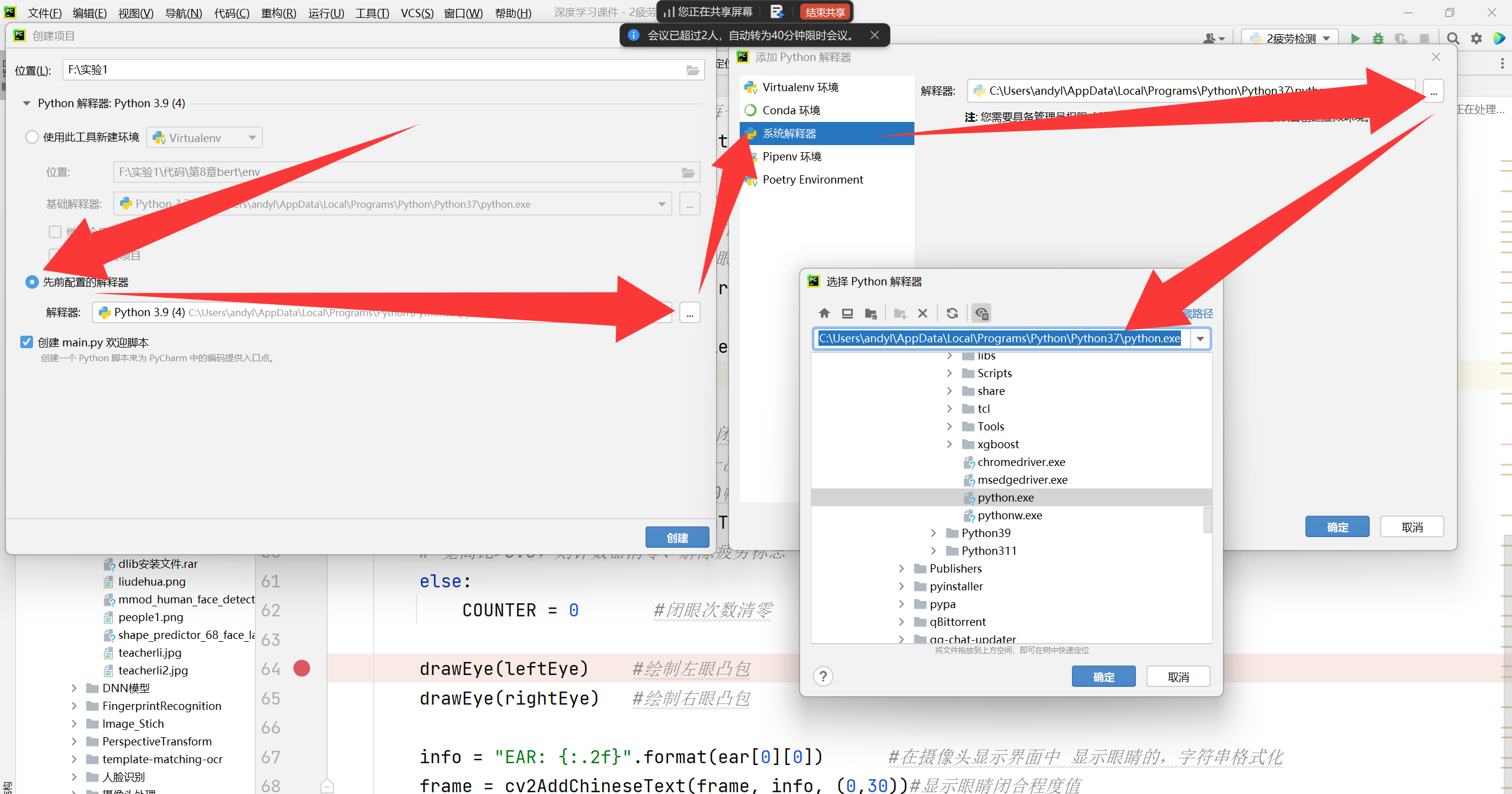Click the delete X icon in chooser toolbar

coord(922,313)
